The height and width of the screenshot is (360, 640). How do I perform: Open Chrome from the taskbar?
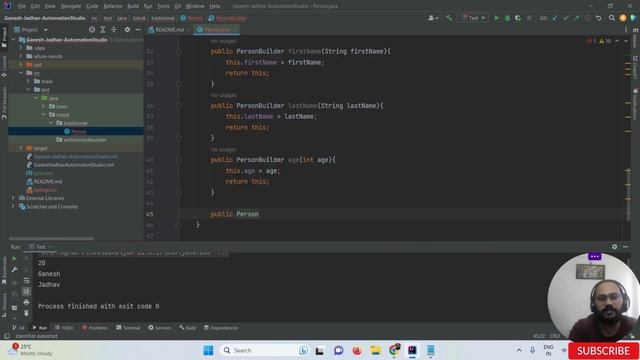coord(394,350)
